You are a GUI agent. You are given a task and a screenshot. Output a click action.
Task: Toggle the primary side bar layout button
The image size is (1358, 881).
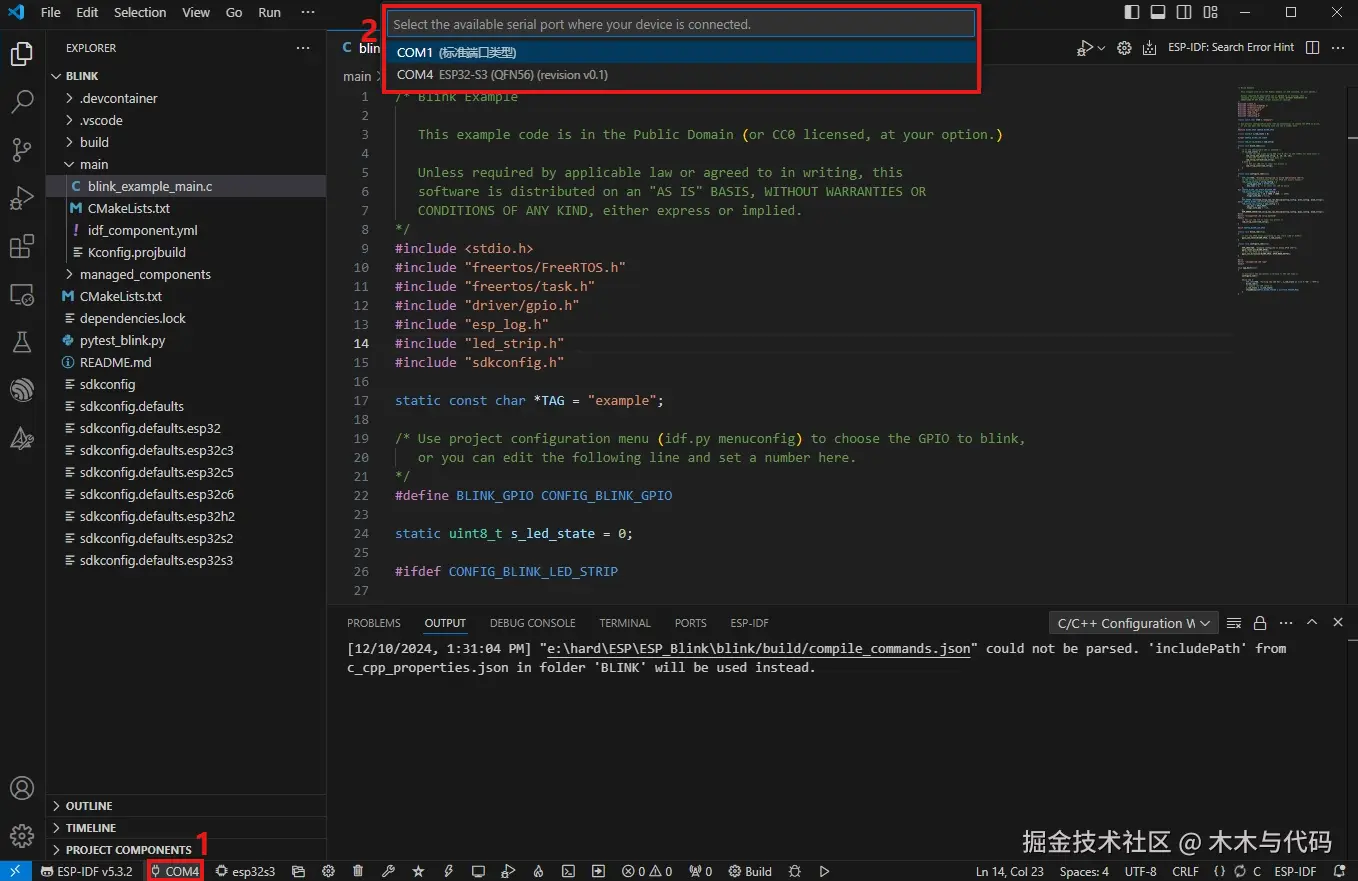(1132, 13)
